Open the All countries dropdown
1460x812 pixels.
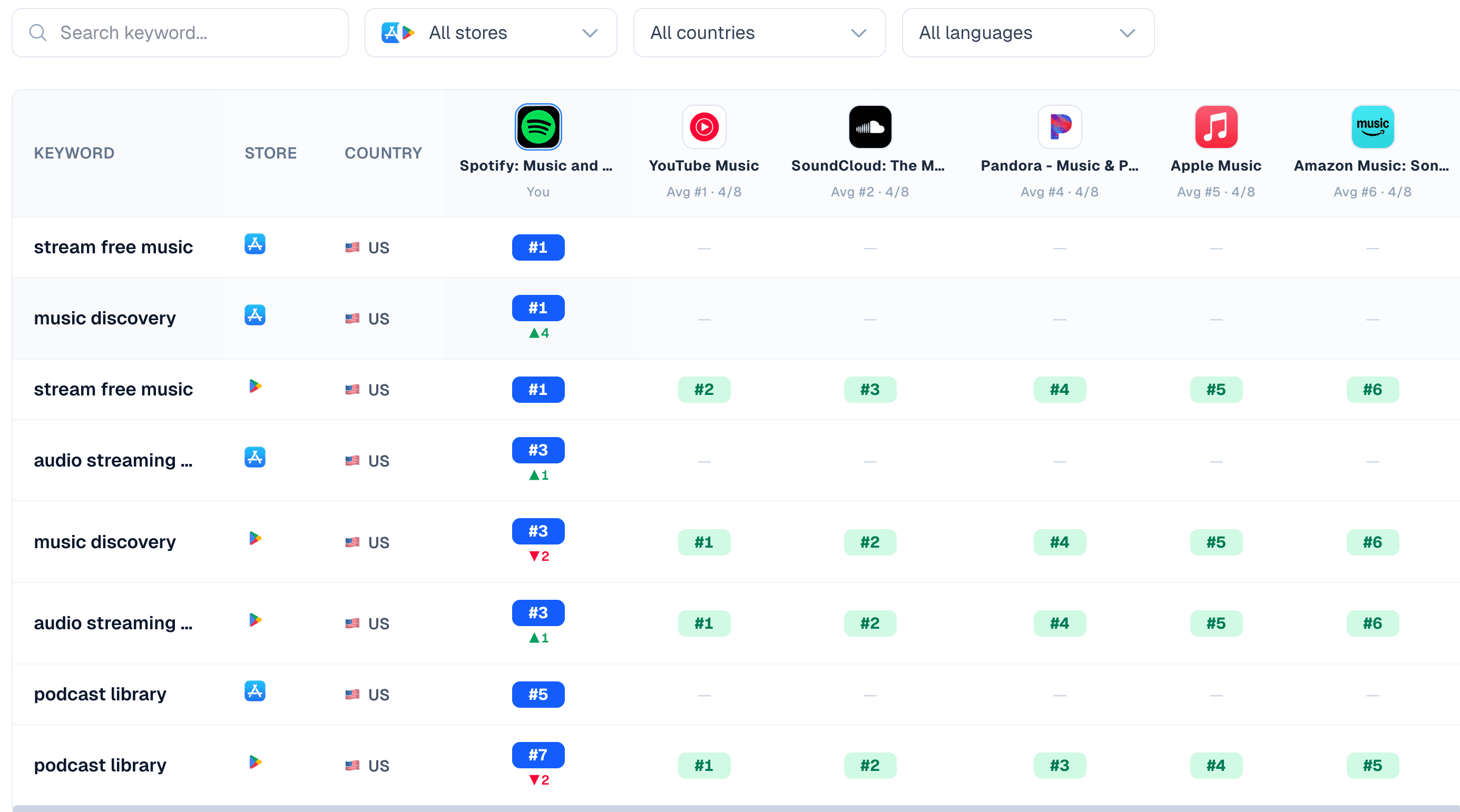759,33
